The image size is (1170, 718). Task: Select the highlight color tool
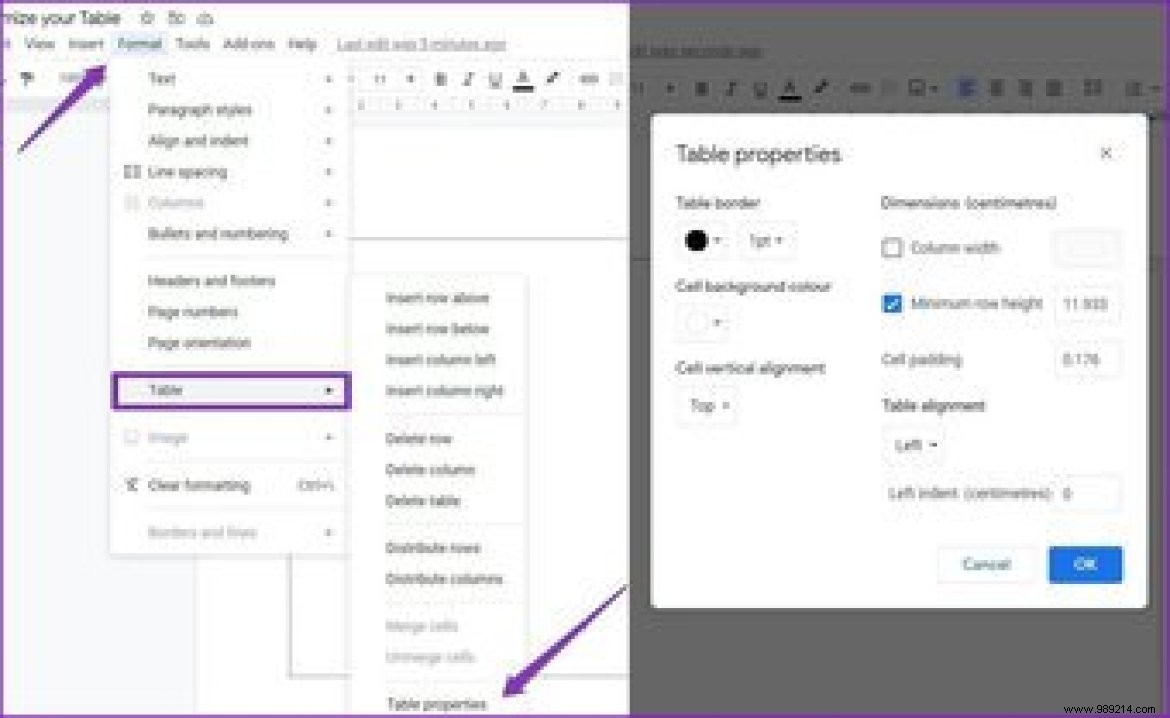(x=548, y=80)
